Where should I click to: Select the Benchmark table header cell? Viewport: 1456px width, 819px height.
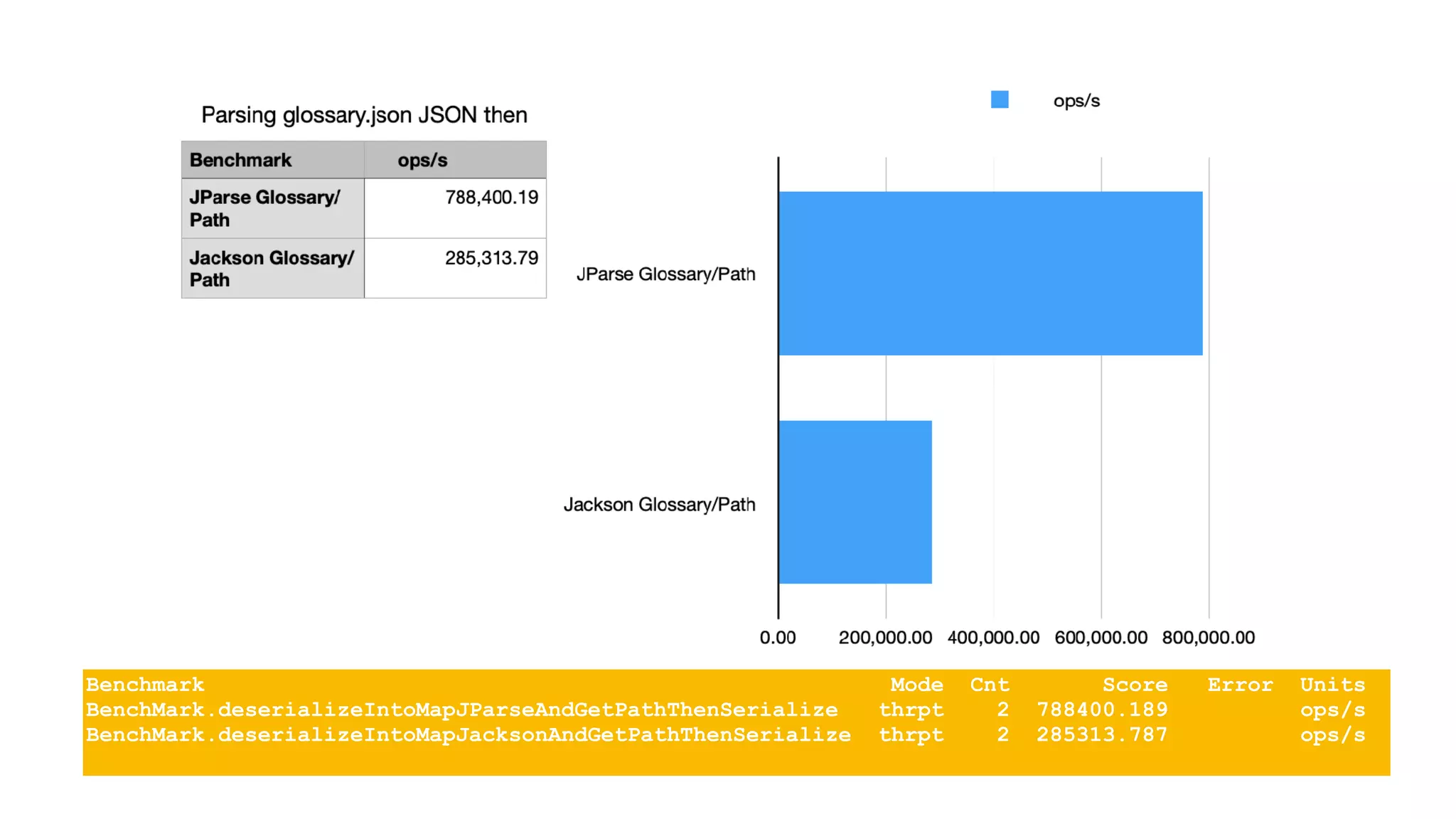coord(272,160)
